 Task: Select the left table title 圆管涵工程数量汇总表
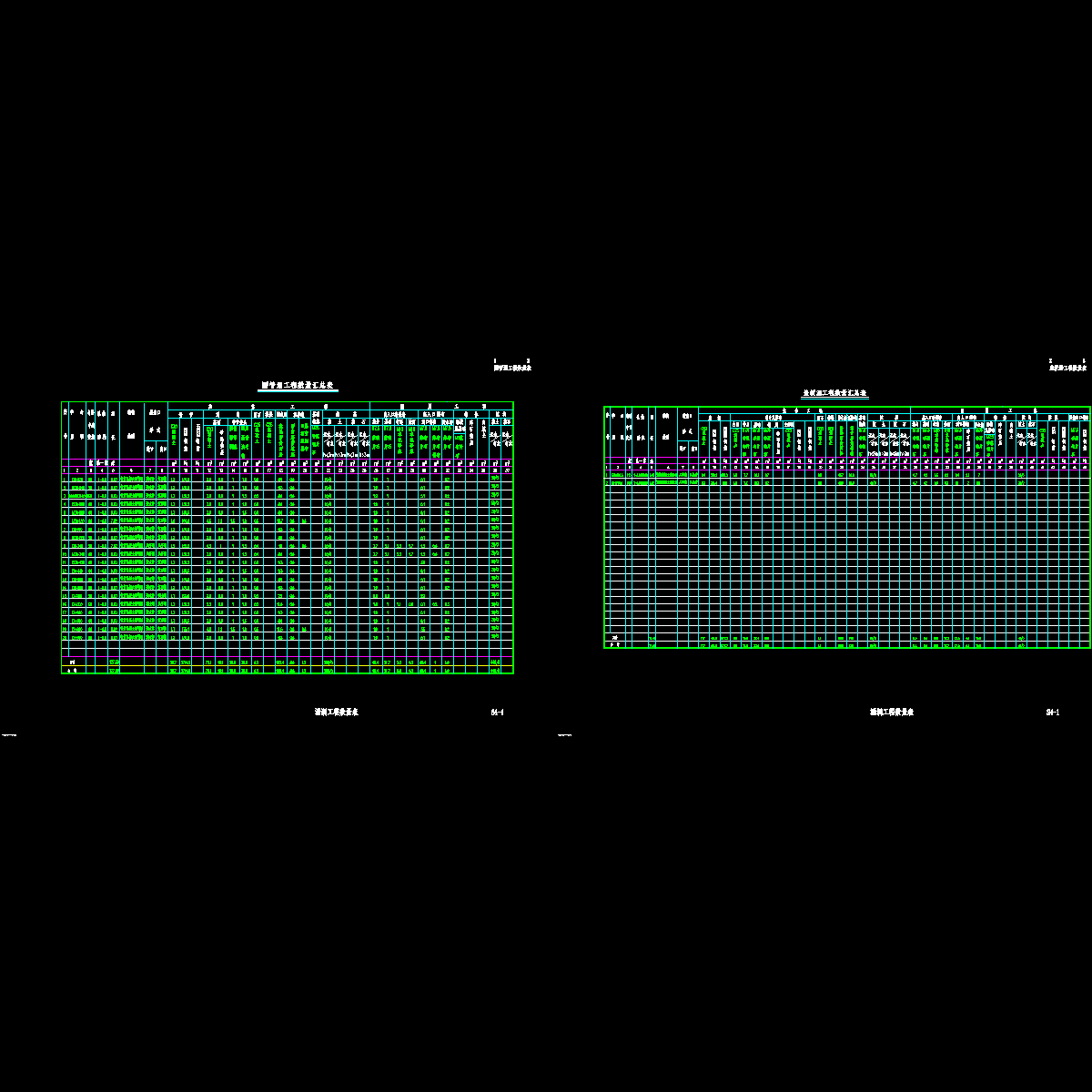point(298,386)
